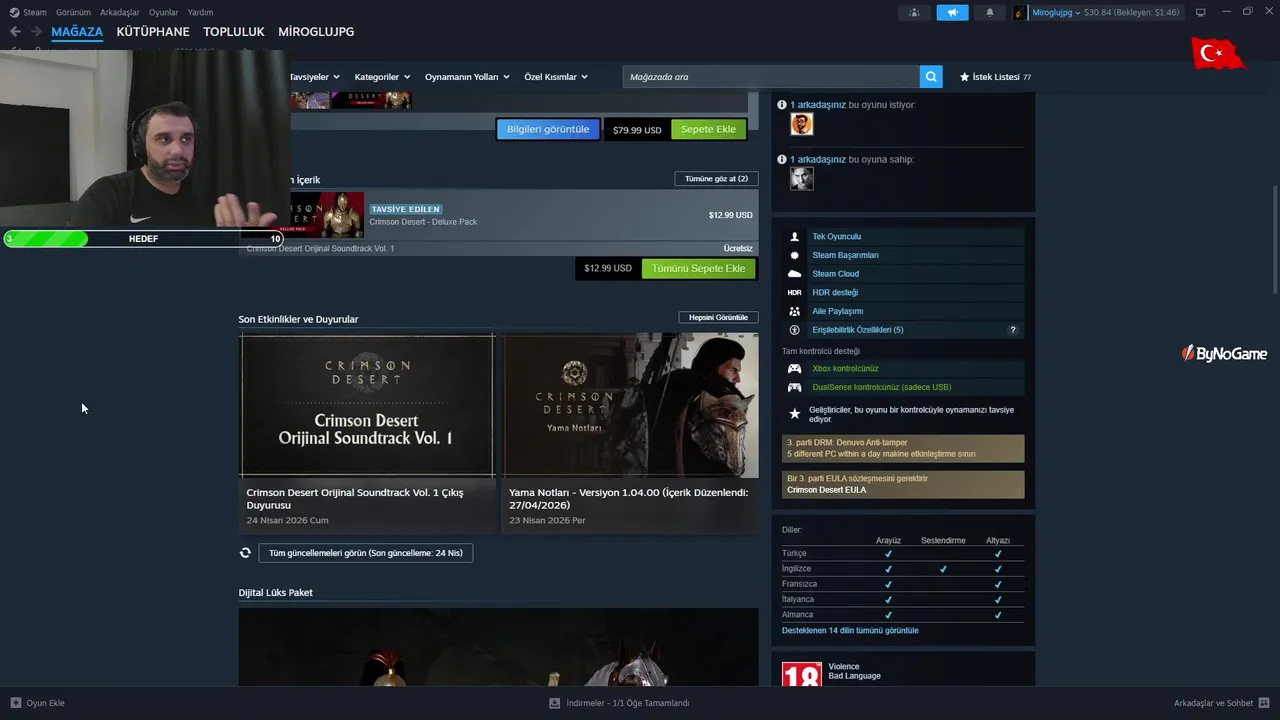This screenshot has width=1280, height=720.
Task: Click Tüm güncellemeleri görün button
Action: click(365, 552)
